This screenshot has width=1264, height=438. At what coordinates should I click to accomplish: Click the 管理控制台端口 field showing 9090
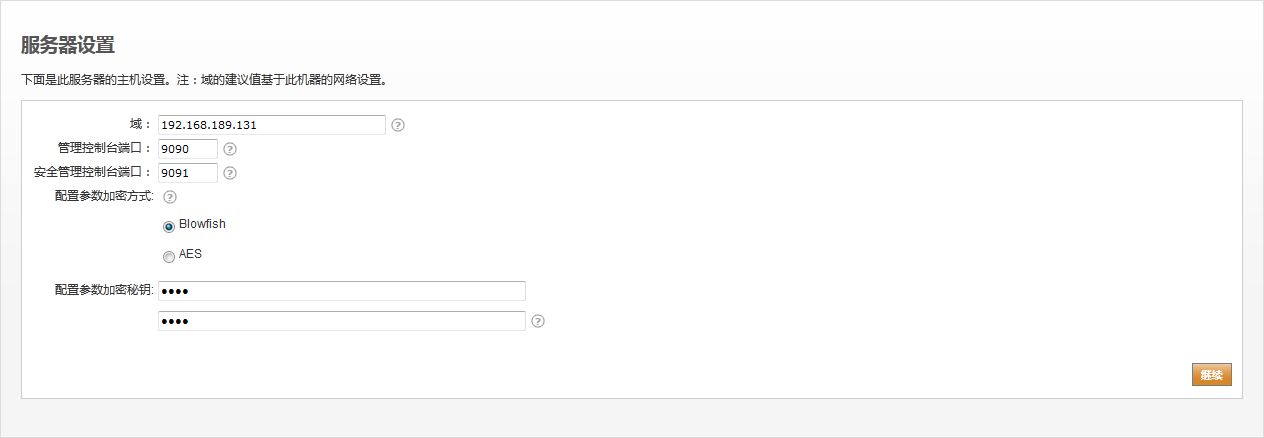pos(188,149)
